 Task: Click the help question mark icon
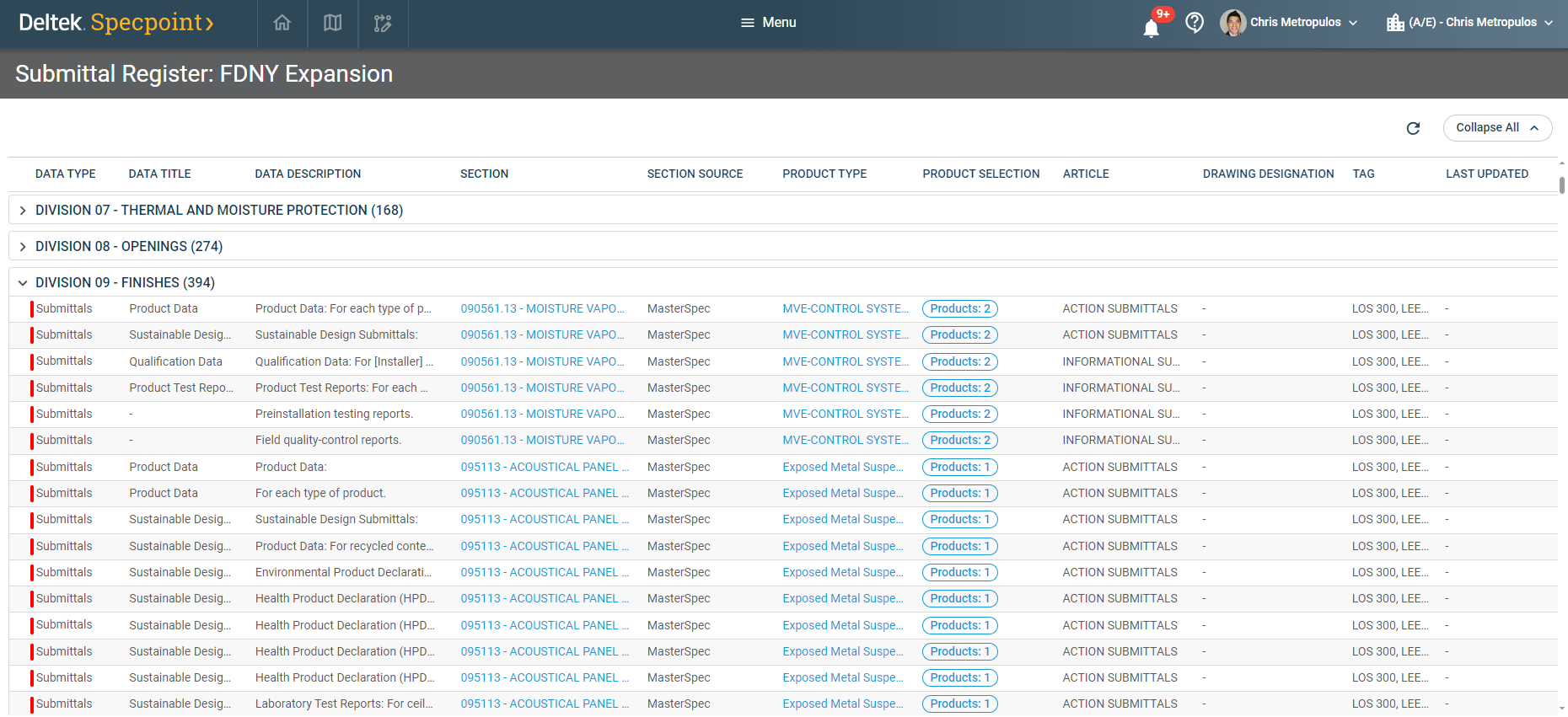tap(1195, 23)
